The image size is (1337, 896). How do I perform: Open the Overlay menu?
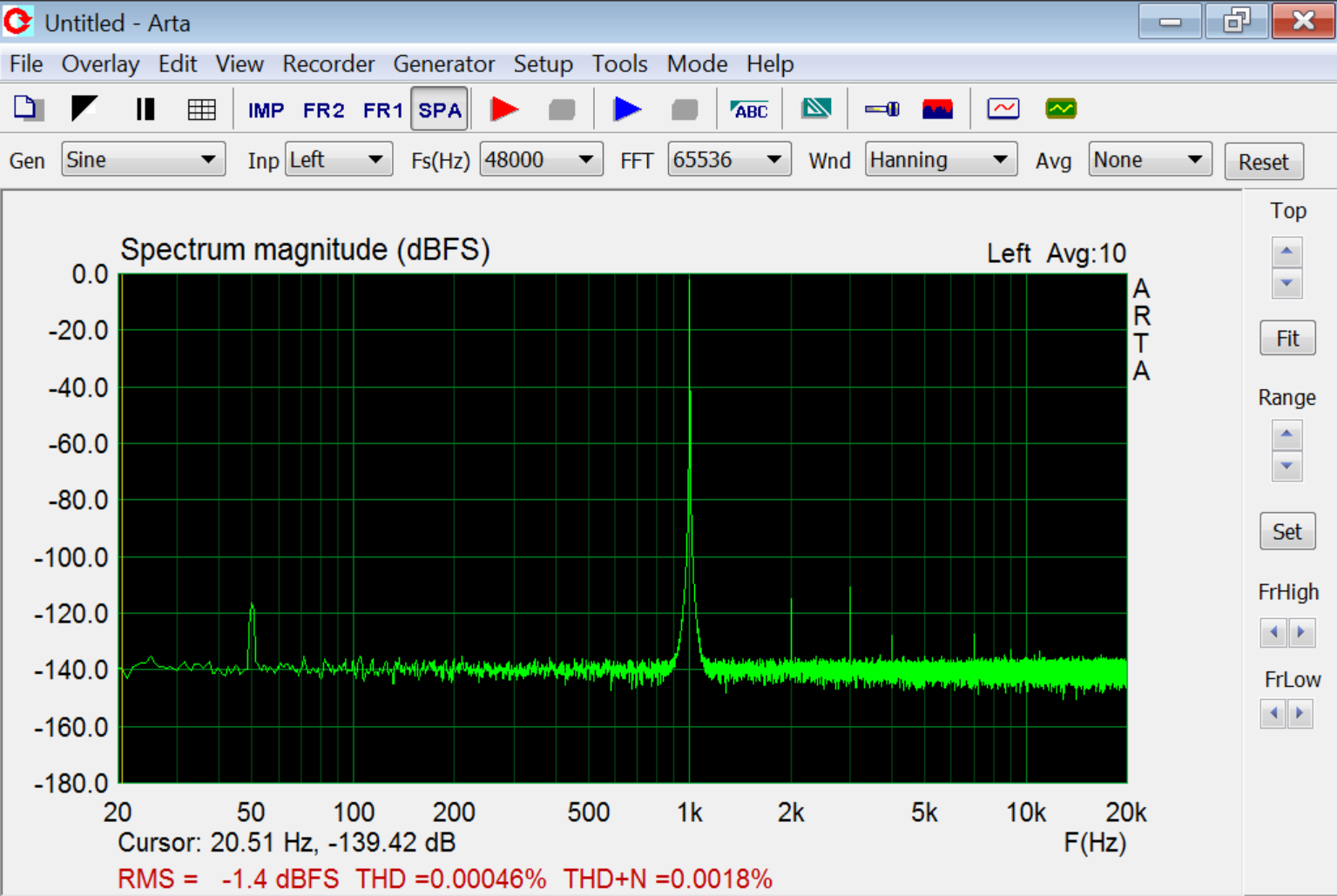pos(100,64)
